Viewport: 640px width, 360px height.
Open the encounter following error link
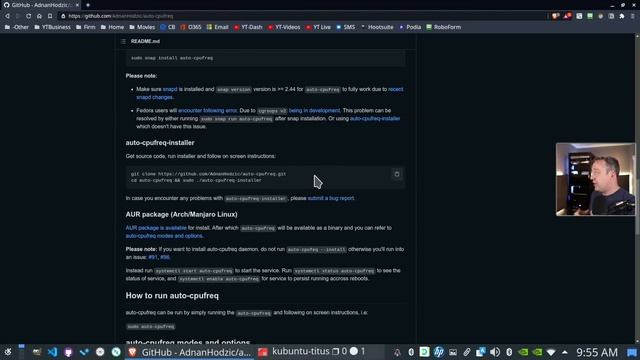pos(207,111)
